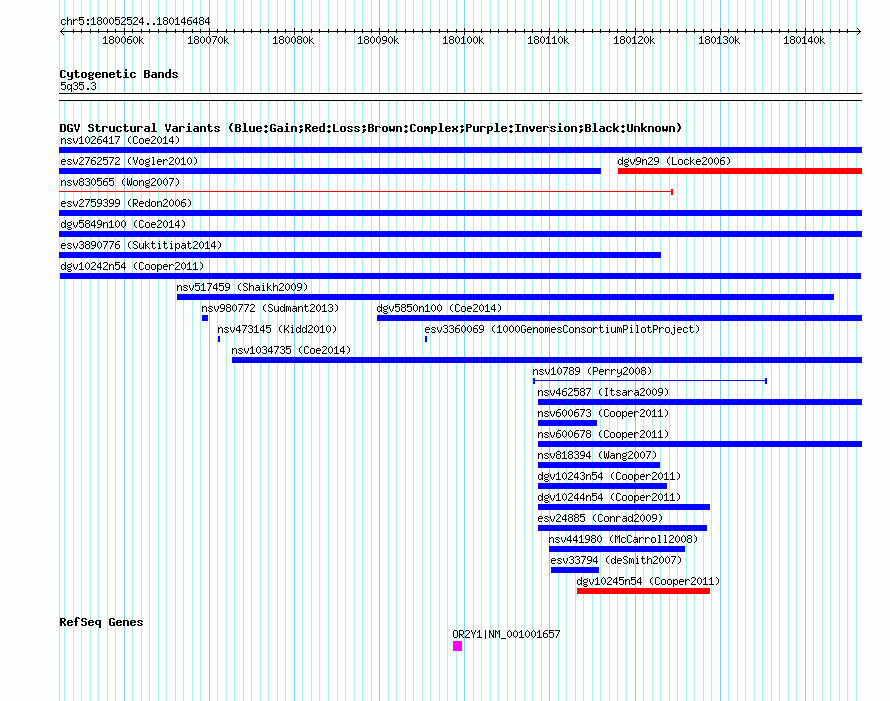This screenshot has height=701, width=890.
Task: Select the dgv5849n100 (Coe2014) label
Action: coord(123,224)
